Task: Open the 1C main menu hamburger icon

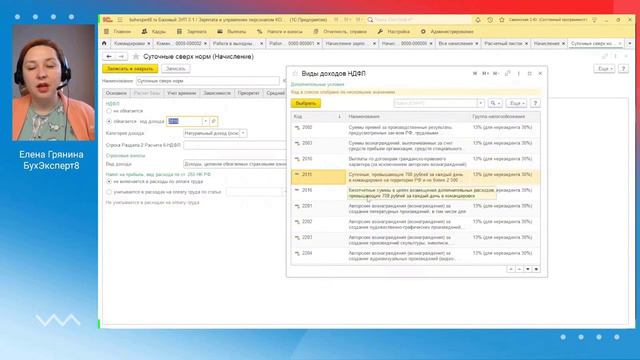Action: pos(120,20)
